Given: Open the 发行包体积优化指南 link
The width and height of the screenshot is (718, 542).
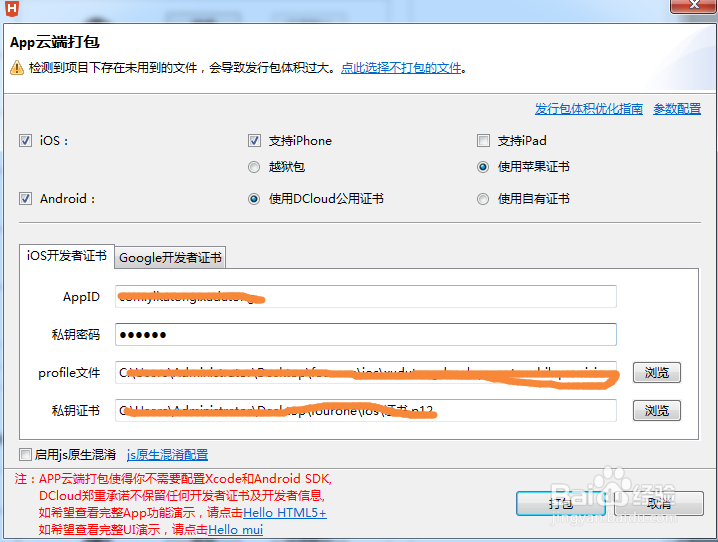Looking at the screenshot, I should pos(589,109).
